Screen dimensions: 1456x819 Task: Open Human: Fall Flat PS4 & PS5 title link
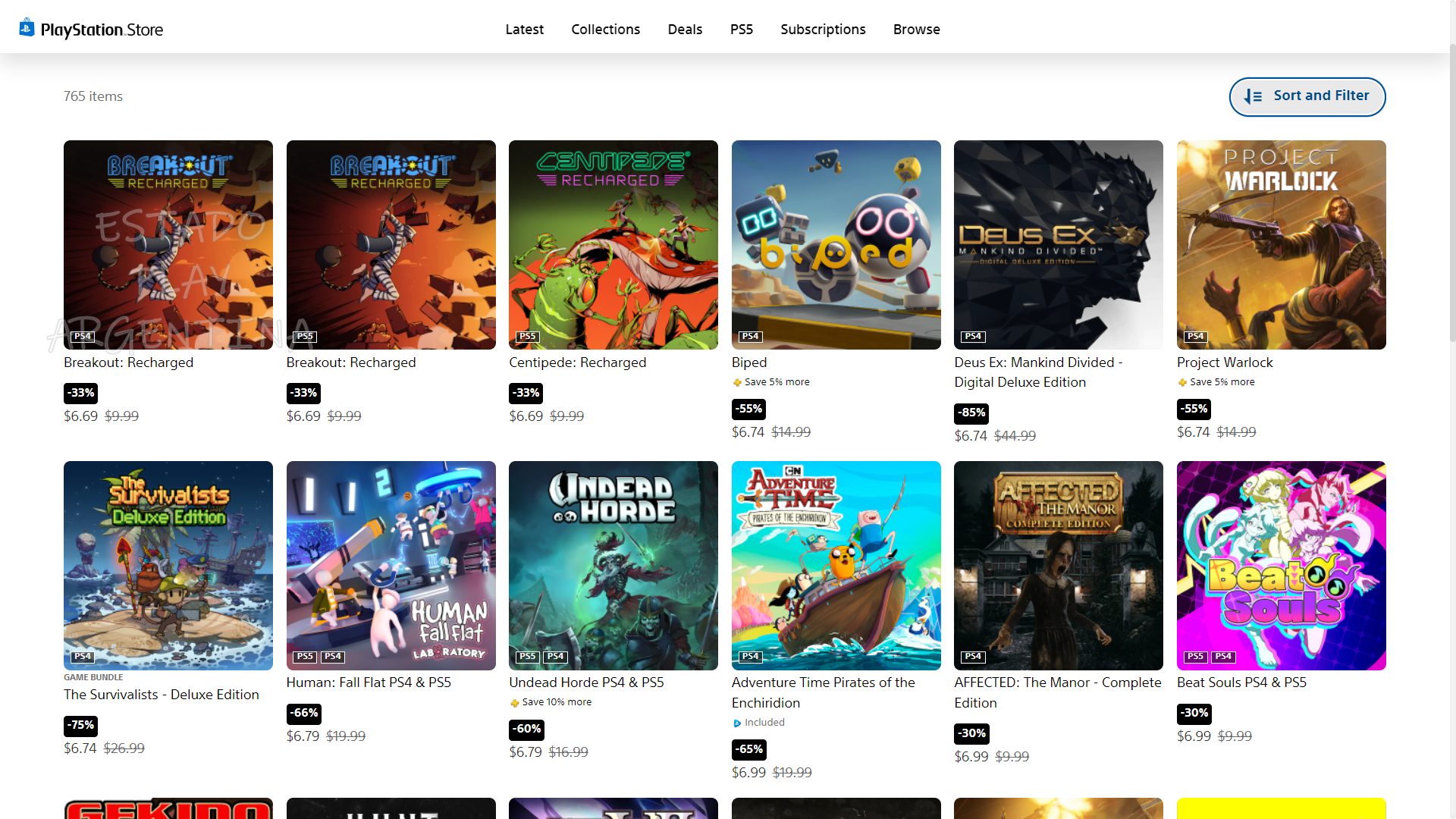click(369, 682)
